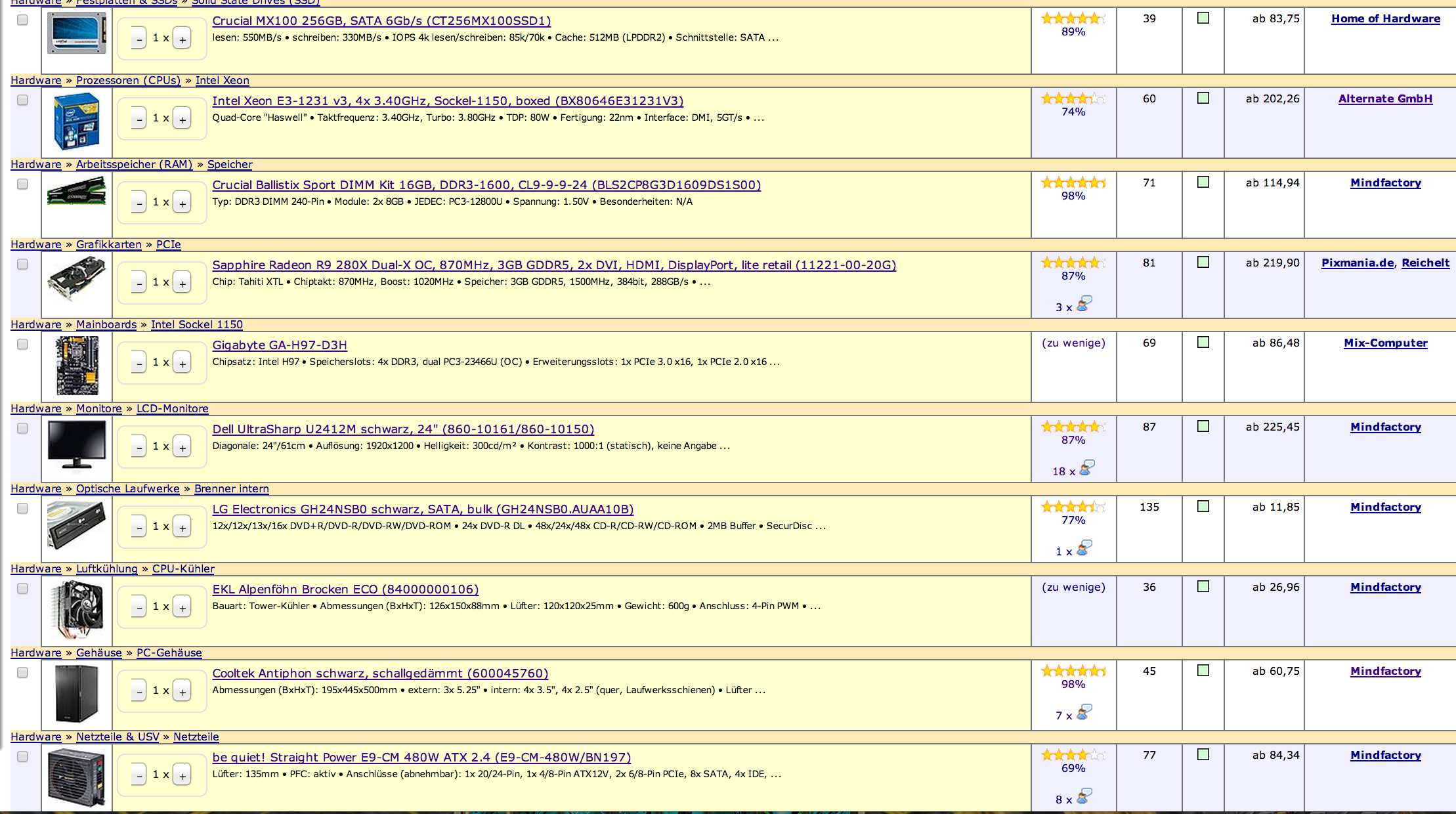Click star rating of Intel Xeon E3-1231

tap(1073, 98)
